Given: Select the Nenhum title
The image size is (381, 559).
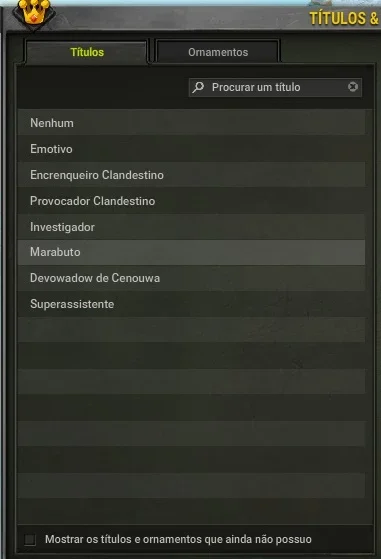Looking at the screenshot, I should (191, 123).
